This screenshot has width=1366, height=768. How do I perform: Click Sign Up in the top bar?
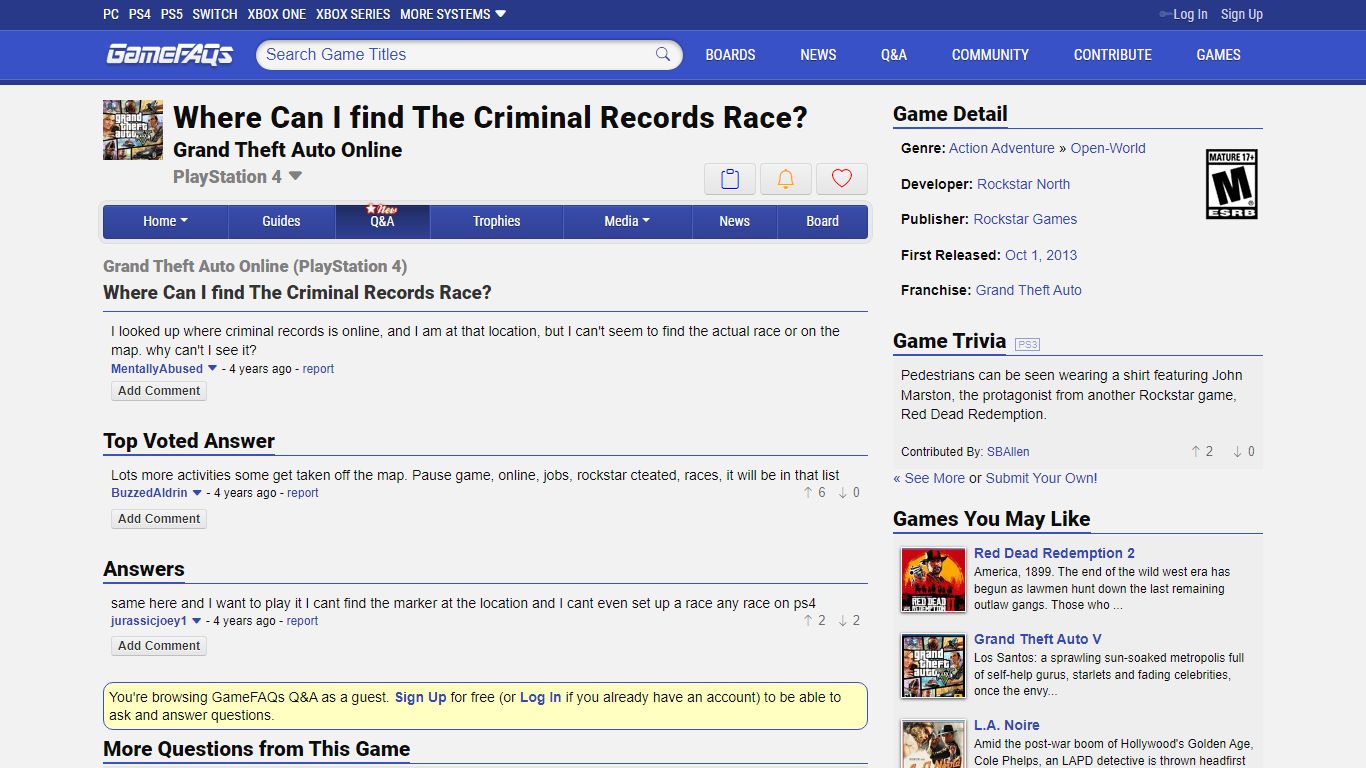click(1242, 14)
